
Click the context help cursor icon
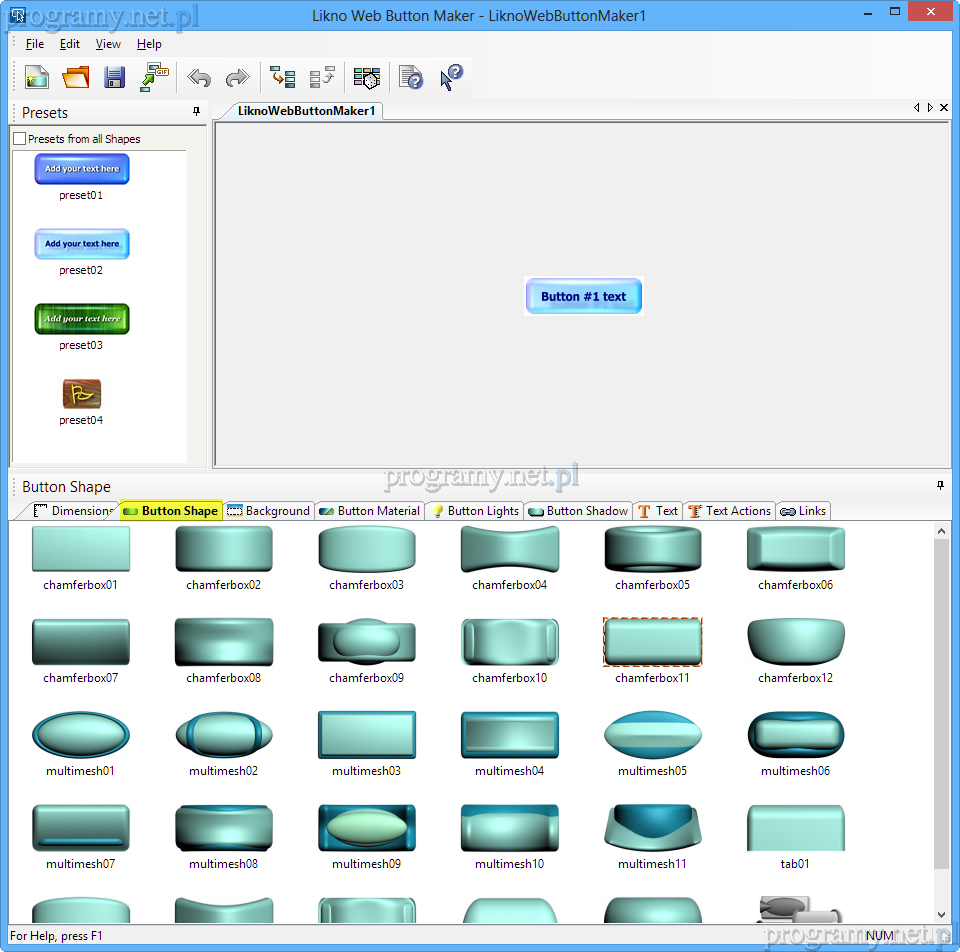click(x=451, y=78)
